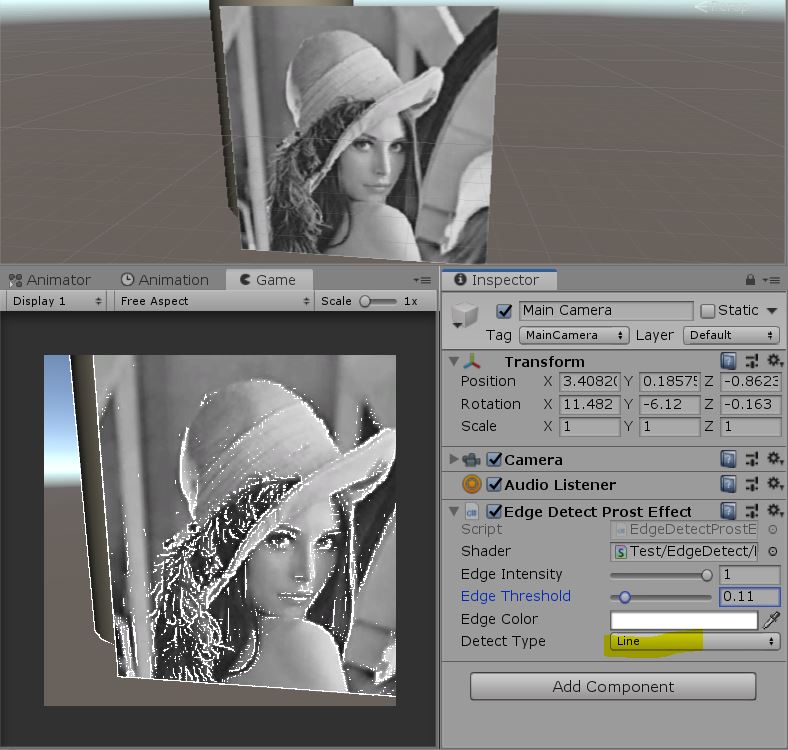Screen dimensions: 788x750
Task: Open Transform preset selector icon
Action: [752, 360]
